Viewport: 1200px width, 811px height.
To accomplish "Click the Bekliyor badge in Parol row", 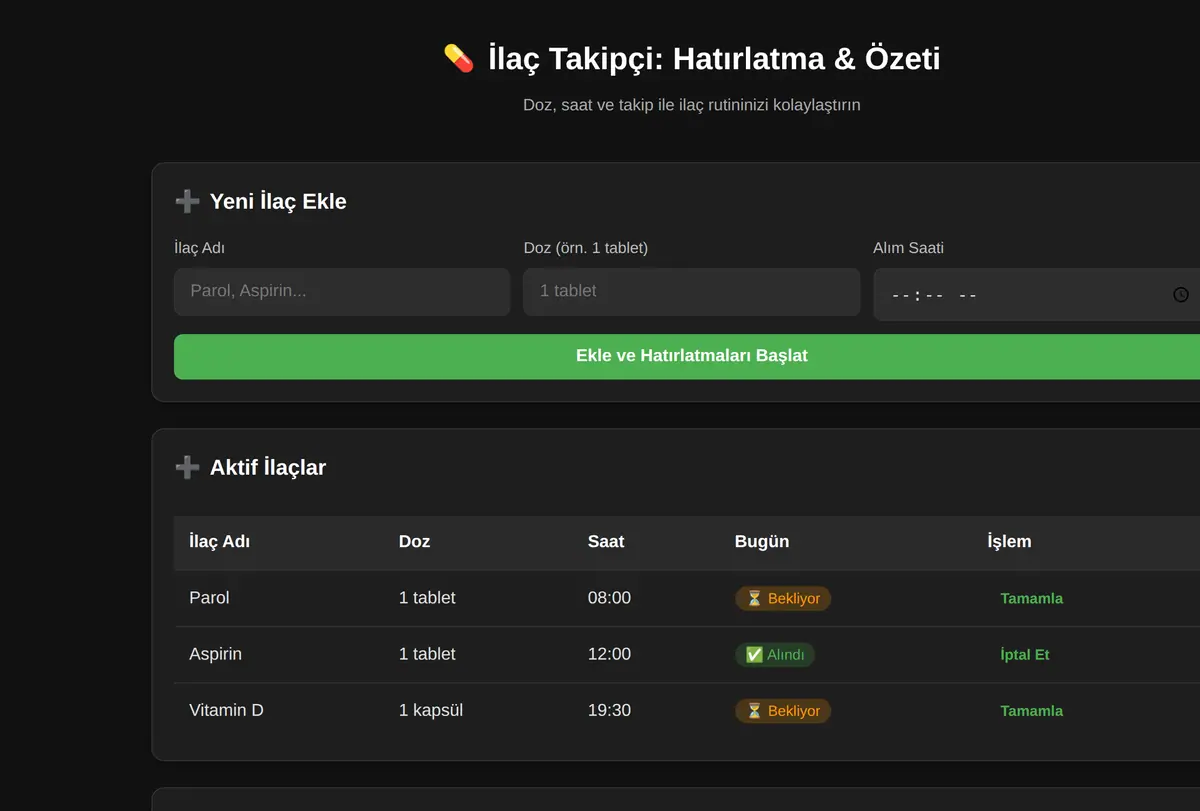I will pyautogui.click(x=783, y=598).
